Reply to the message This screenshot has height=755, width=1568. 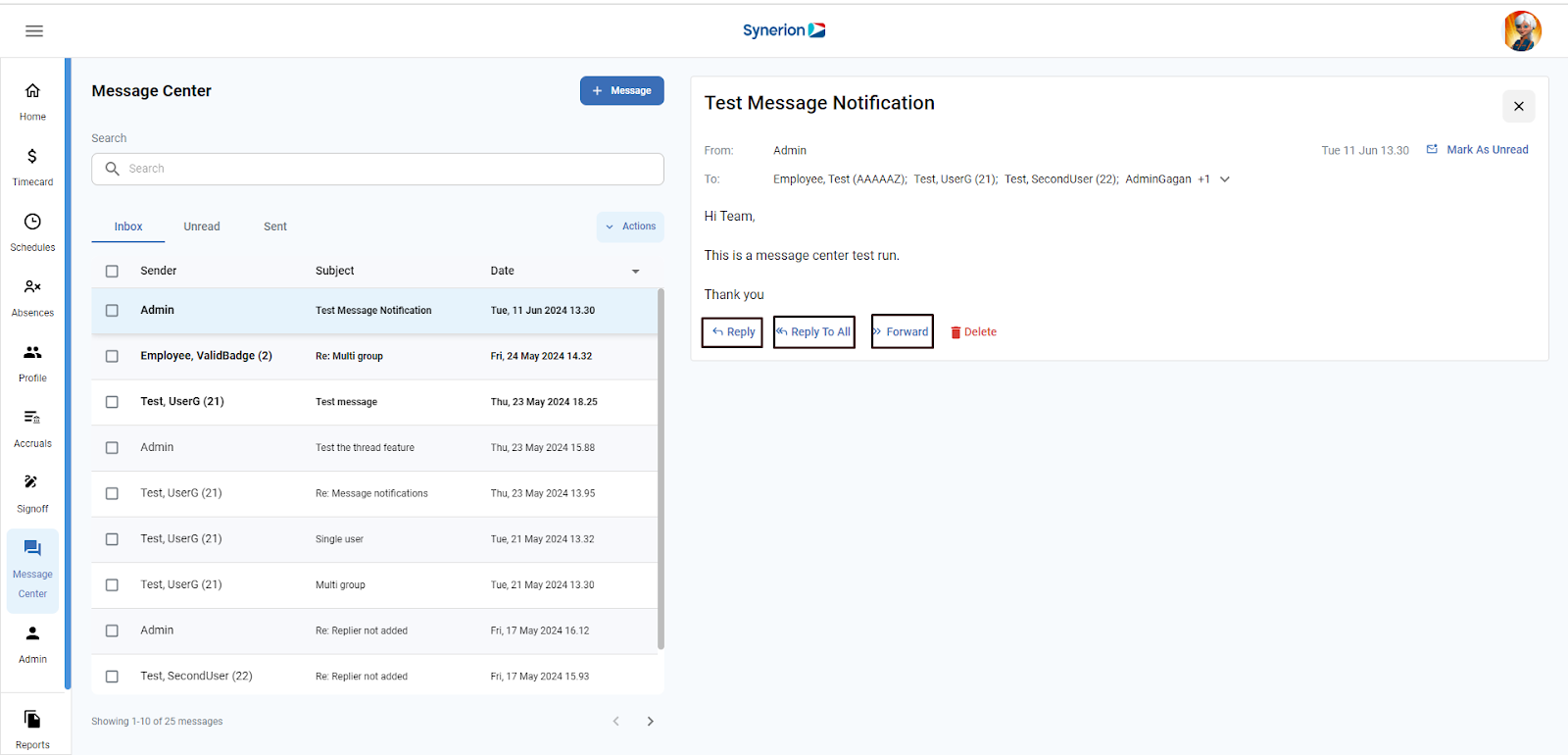tap(732, 332)
